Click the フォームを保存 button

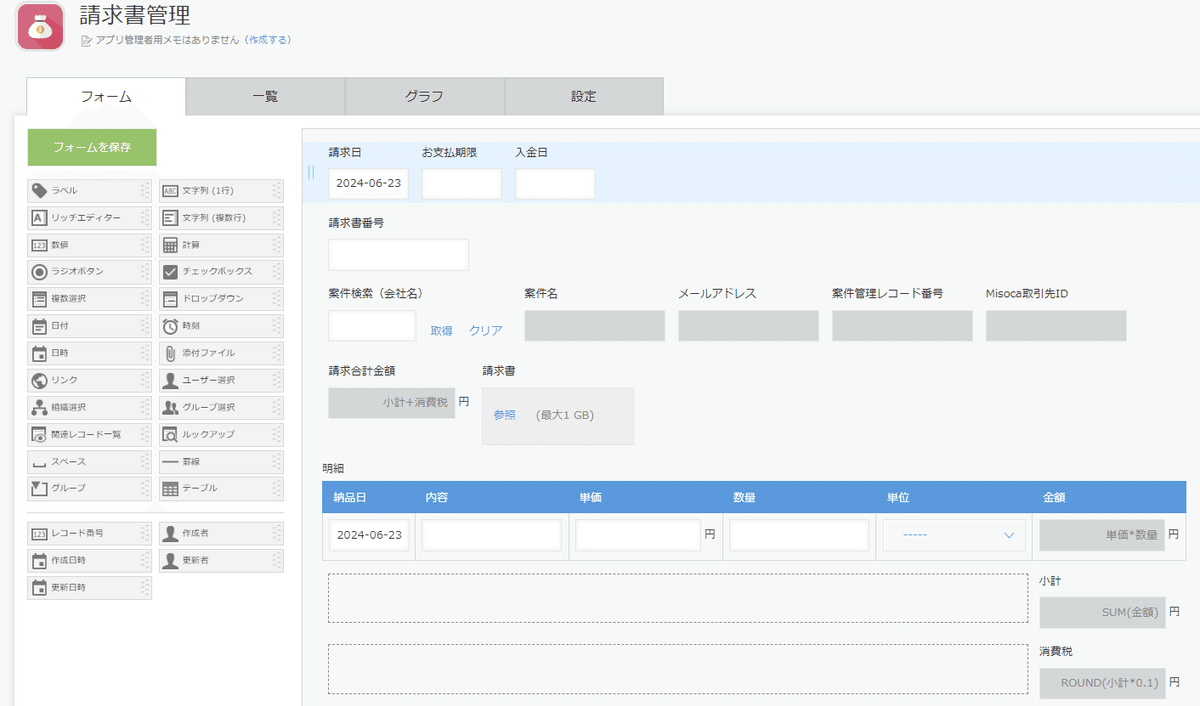[x=92, y=147]
